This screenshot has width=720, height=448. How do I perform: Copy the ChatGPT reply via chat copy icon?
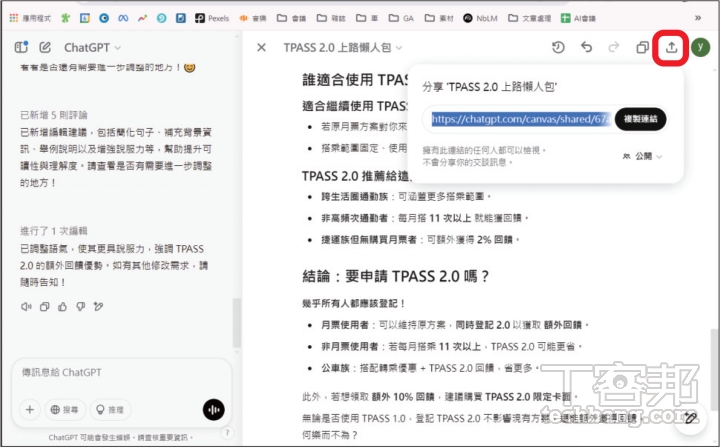point(45,307)
